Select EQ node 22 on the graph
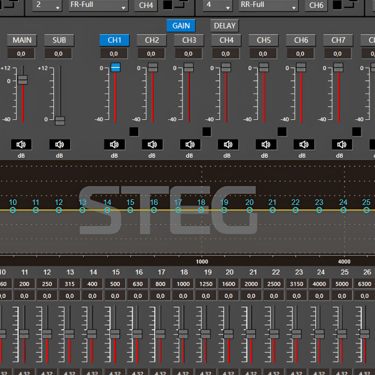Image resolution: width=375 pixels, height=375 pixels. tap(295, 210)
